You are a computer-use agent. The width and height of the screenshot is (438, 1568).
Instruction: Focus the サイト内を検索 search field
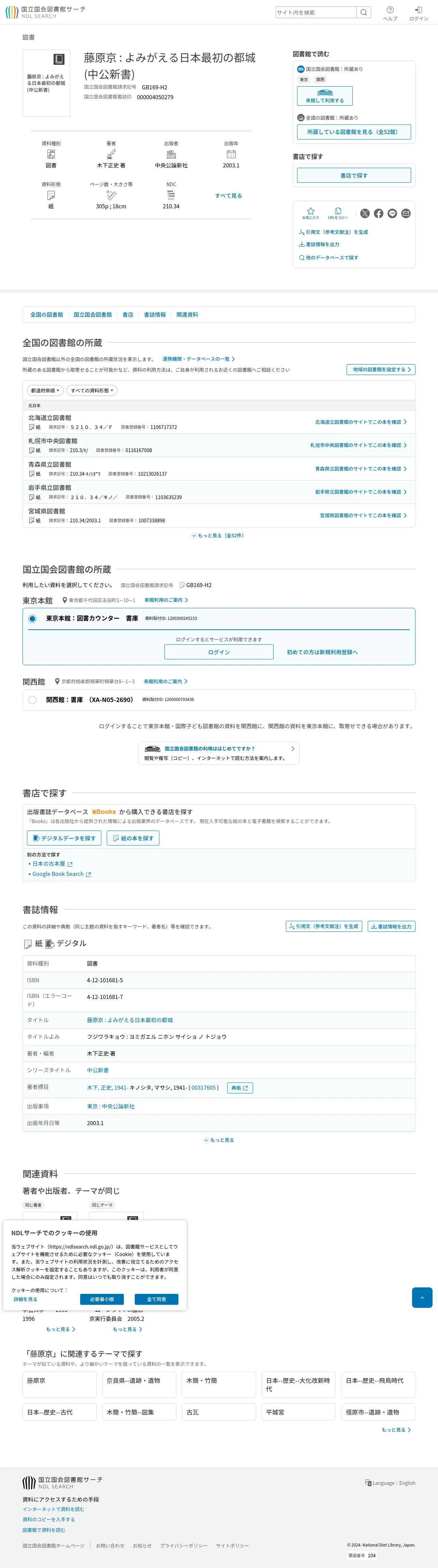click(x=316, y=12)
